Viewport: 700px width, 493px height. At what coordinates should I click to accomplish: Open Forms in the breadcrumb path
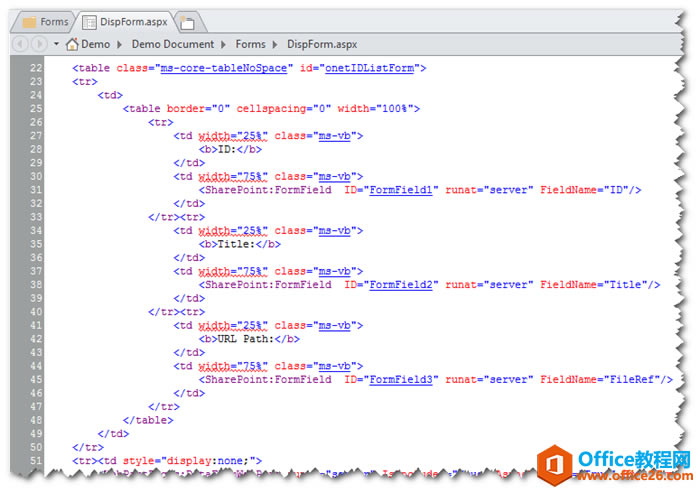click(x=250, y=44)
